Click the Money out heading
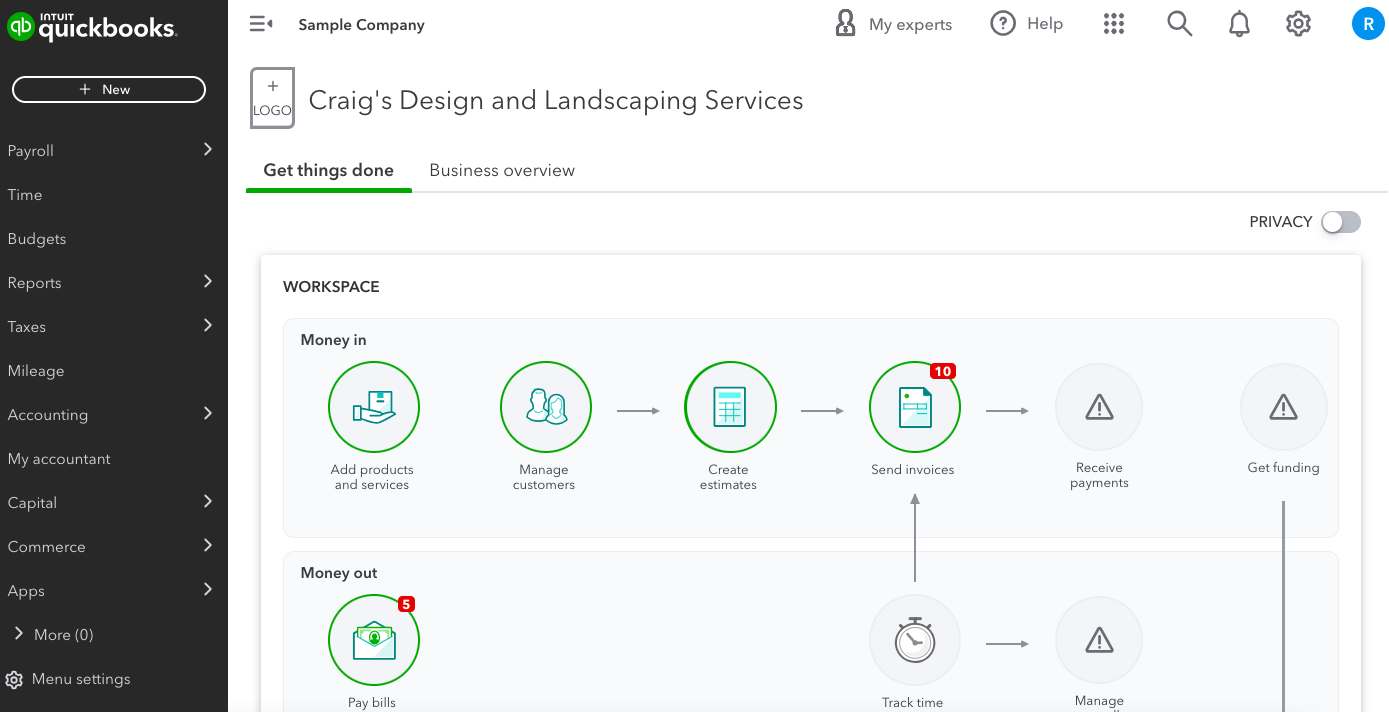This screenshot has height=712, width=1389. coord(339,573)
